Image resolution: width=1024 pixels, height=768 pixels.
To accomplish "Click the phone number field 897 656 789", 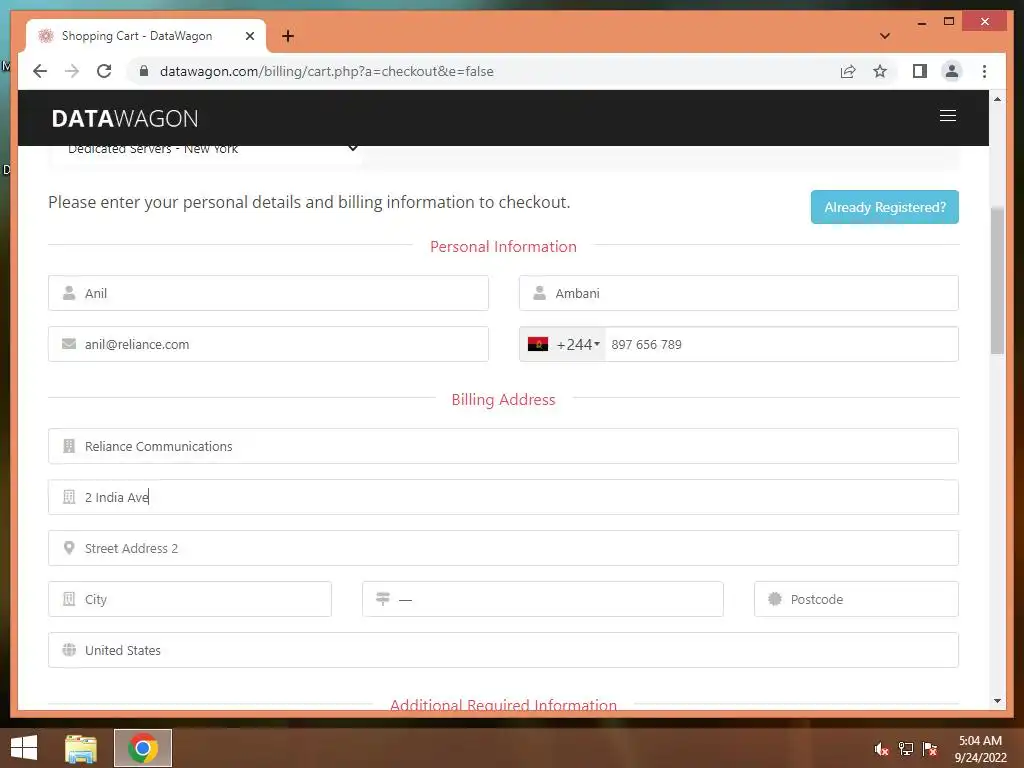I will pos(781,344).
